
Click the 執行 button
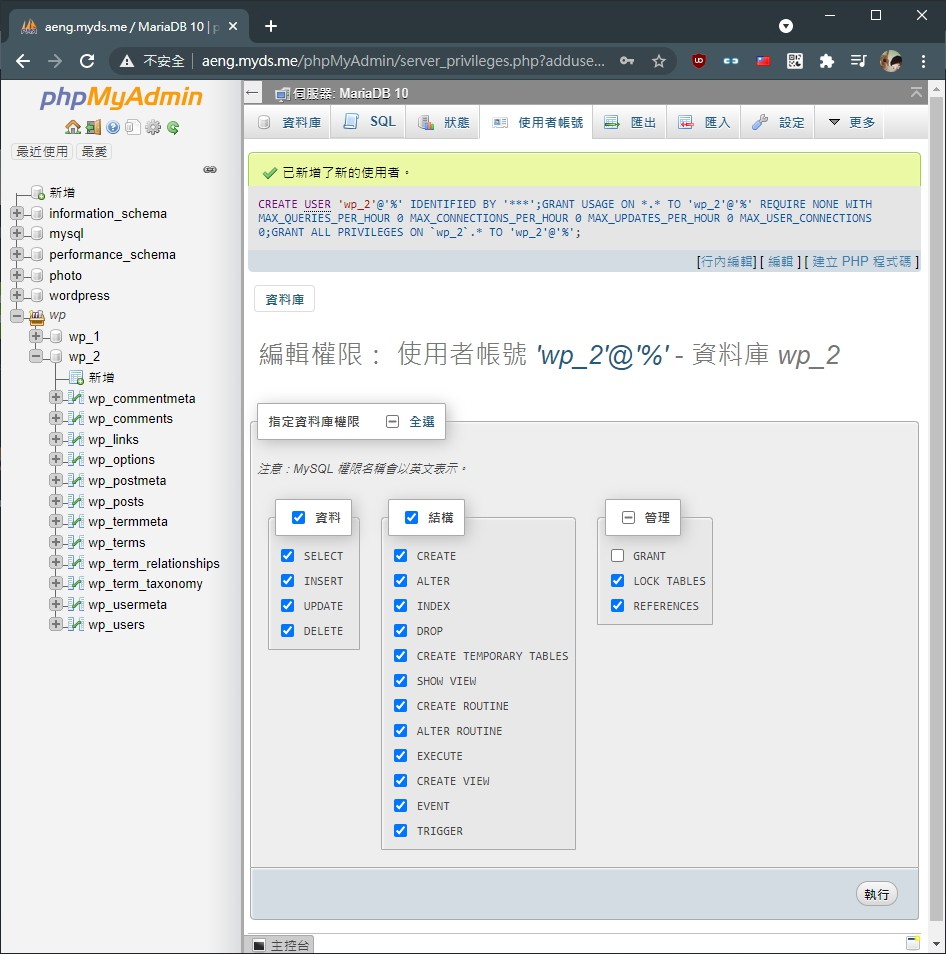pos(877,894)
